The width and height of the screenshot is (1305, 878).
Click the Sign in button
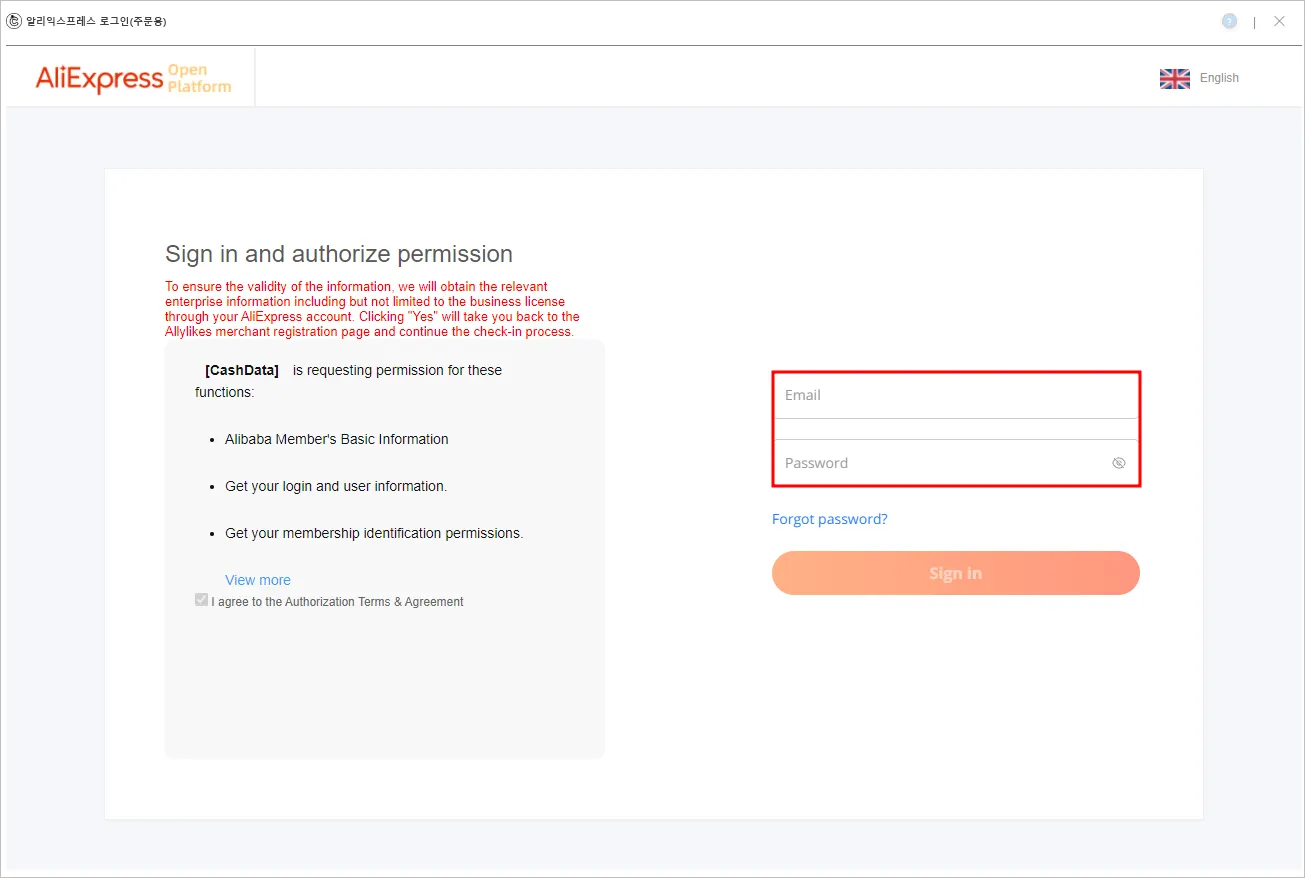click(x=956, y=573)
